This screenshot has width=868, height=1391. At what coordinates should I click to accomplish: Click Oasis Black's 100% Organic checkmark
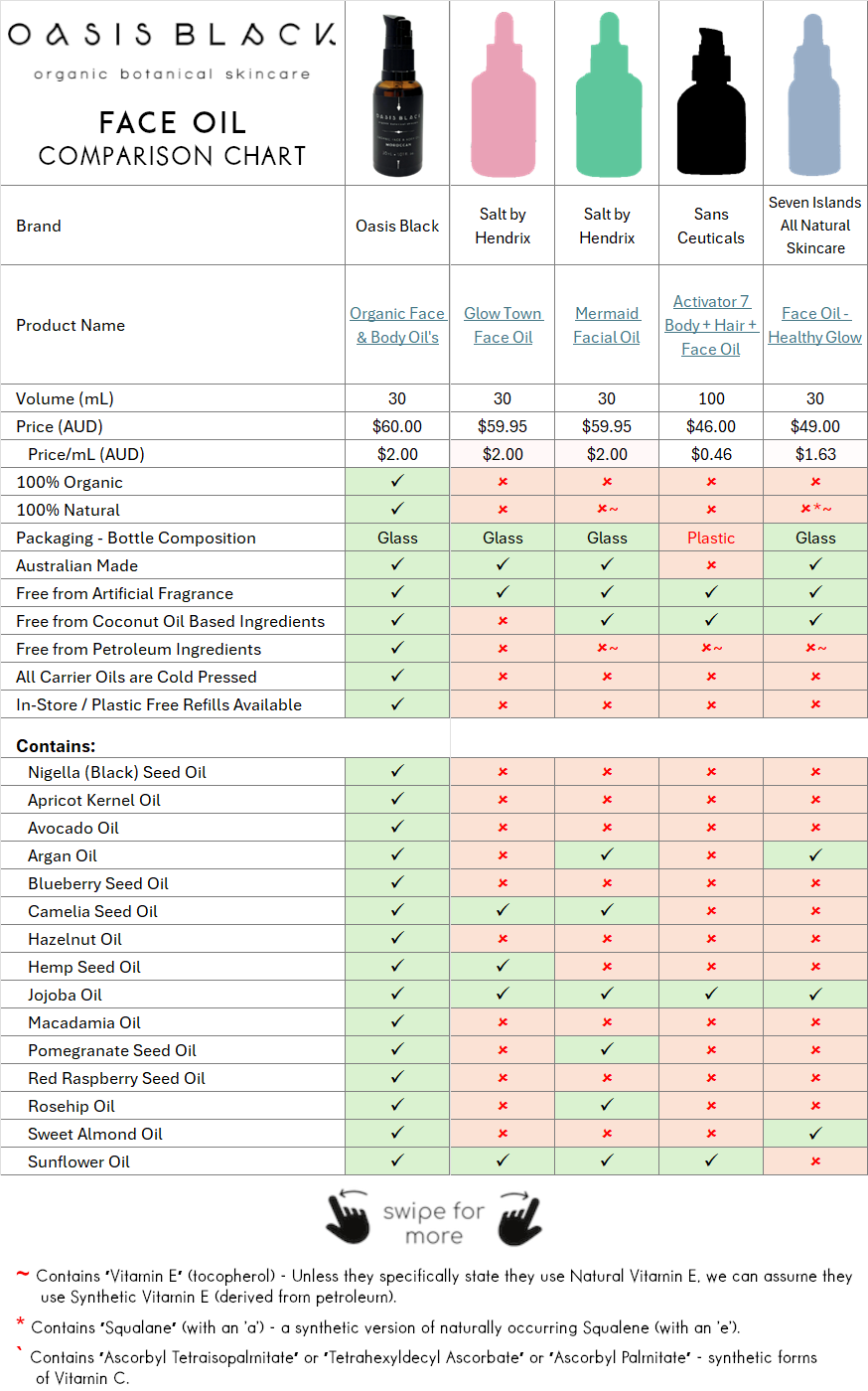(397, 481)
